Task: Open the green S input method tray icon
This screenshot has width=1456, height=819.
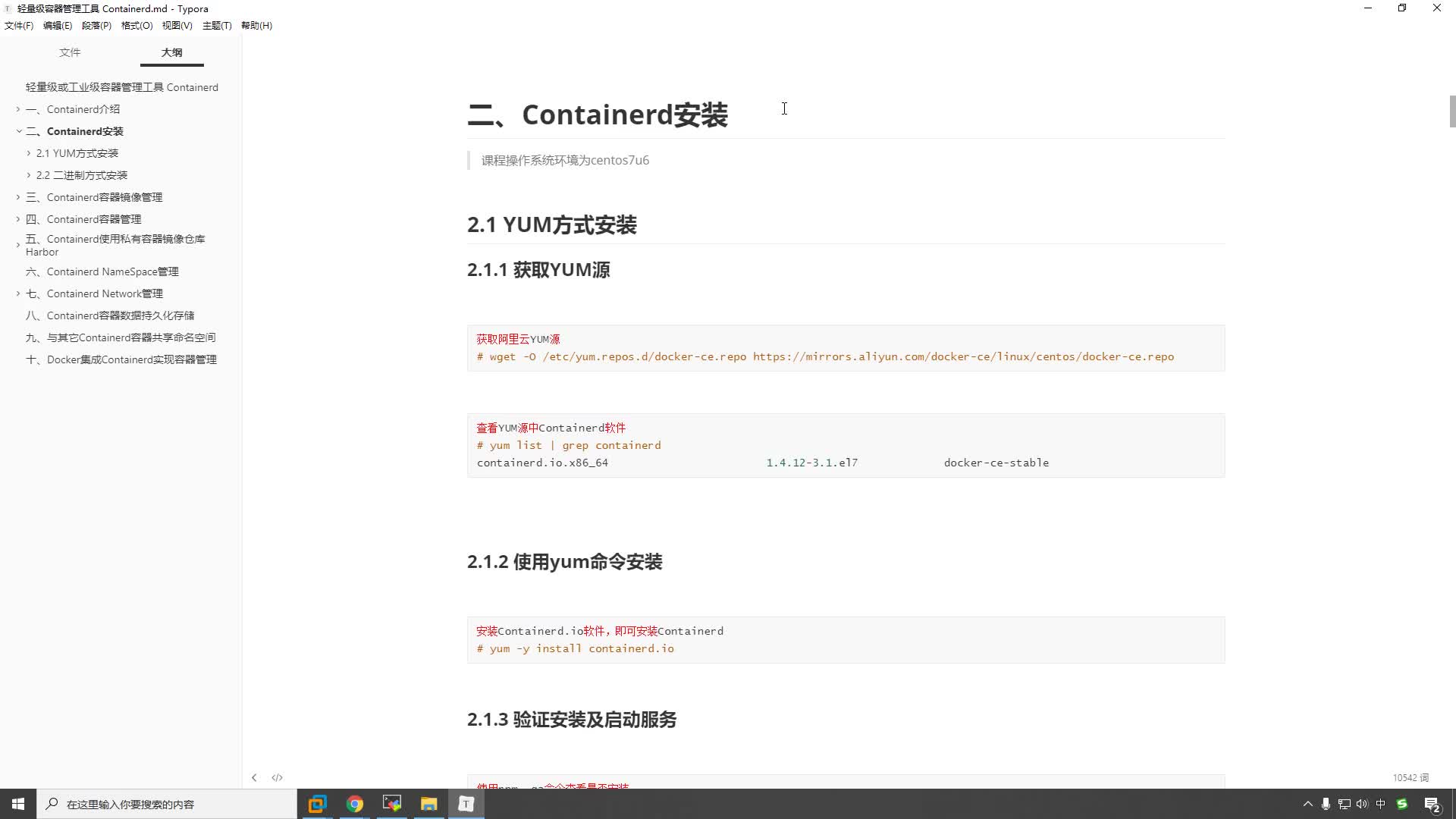Action: pyautogui.click(x=1402, y=804)
